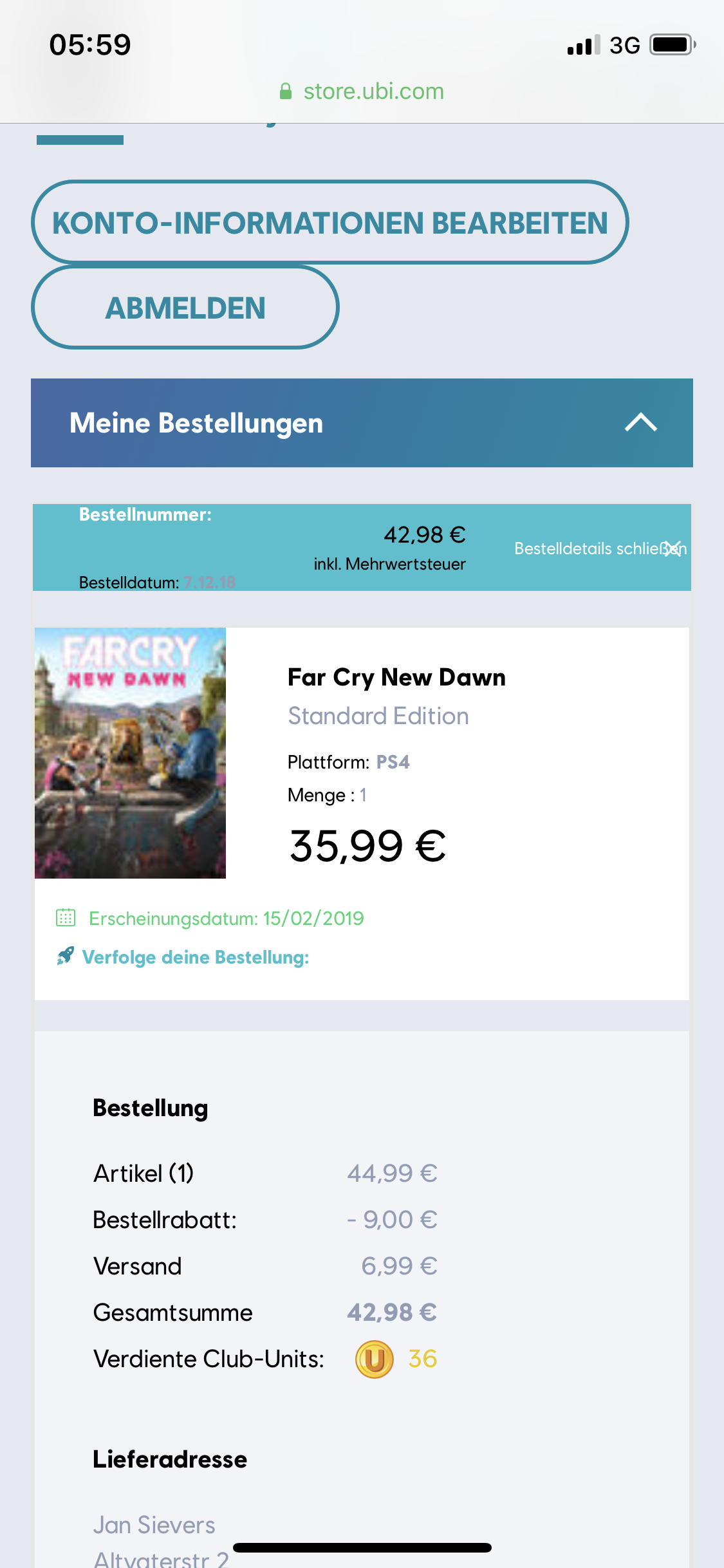Tap the home indicator bar at bottom
The height and width of the screenshot is (1568, 724).
coord(362,1547)
